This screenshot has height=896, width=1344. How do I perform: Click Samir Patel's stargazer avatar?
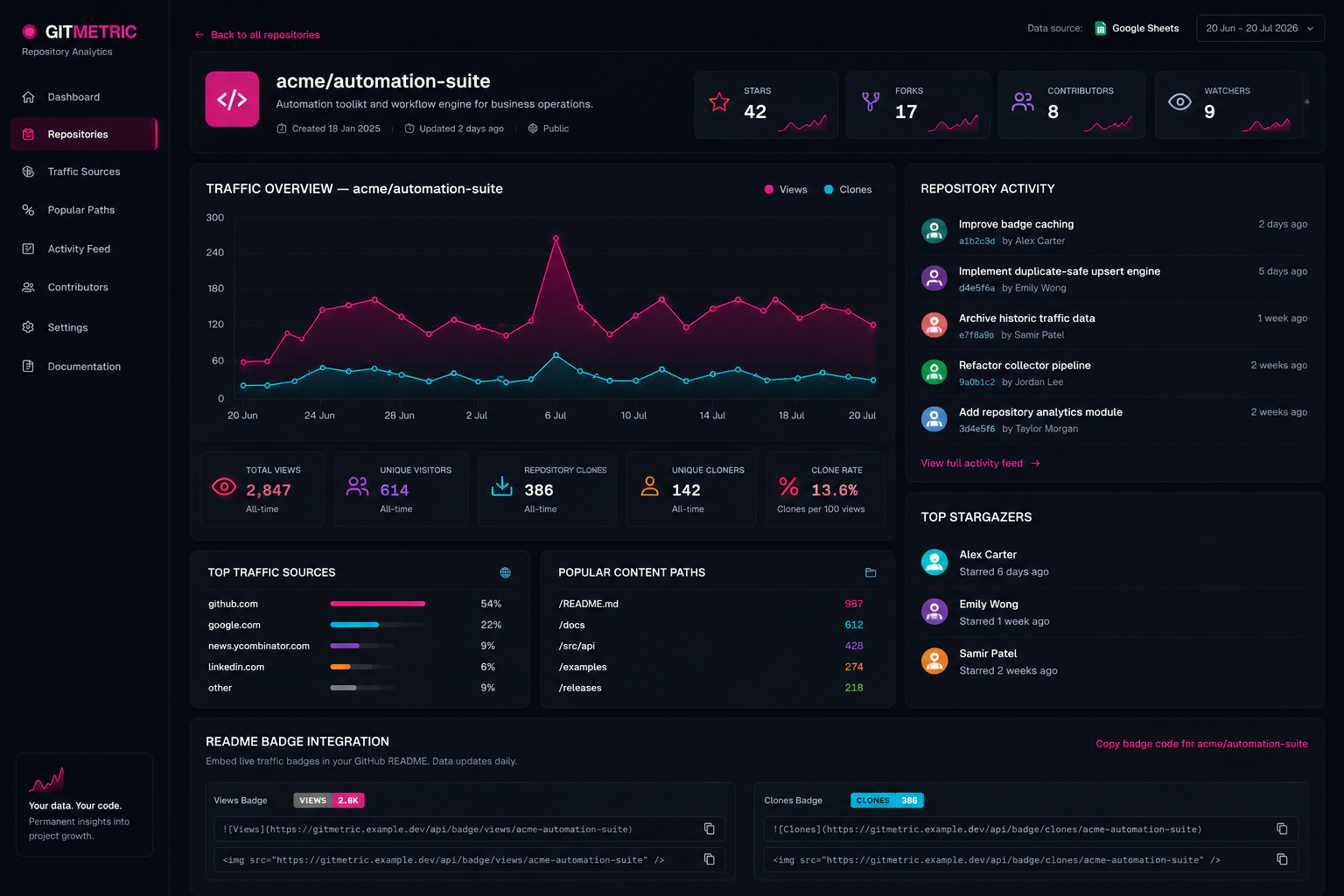(934, 661)
